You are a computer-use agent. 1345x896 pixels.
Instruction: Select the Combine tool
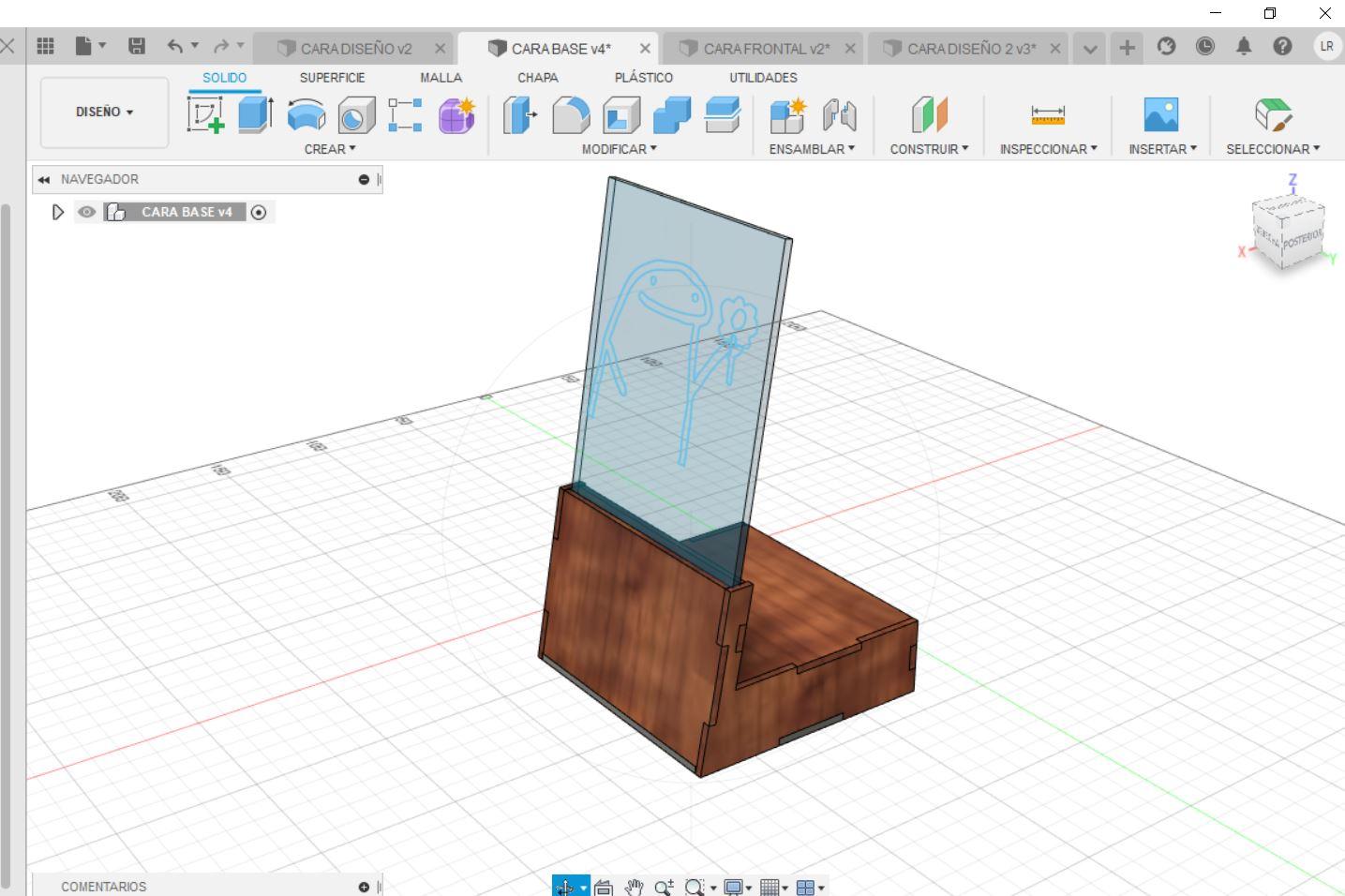tap(671, 115)
